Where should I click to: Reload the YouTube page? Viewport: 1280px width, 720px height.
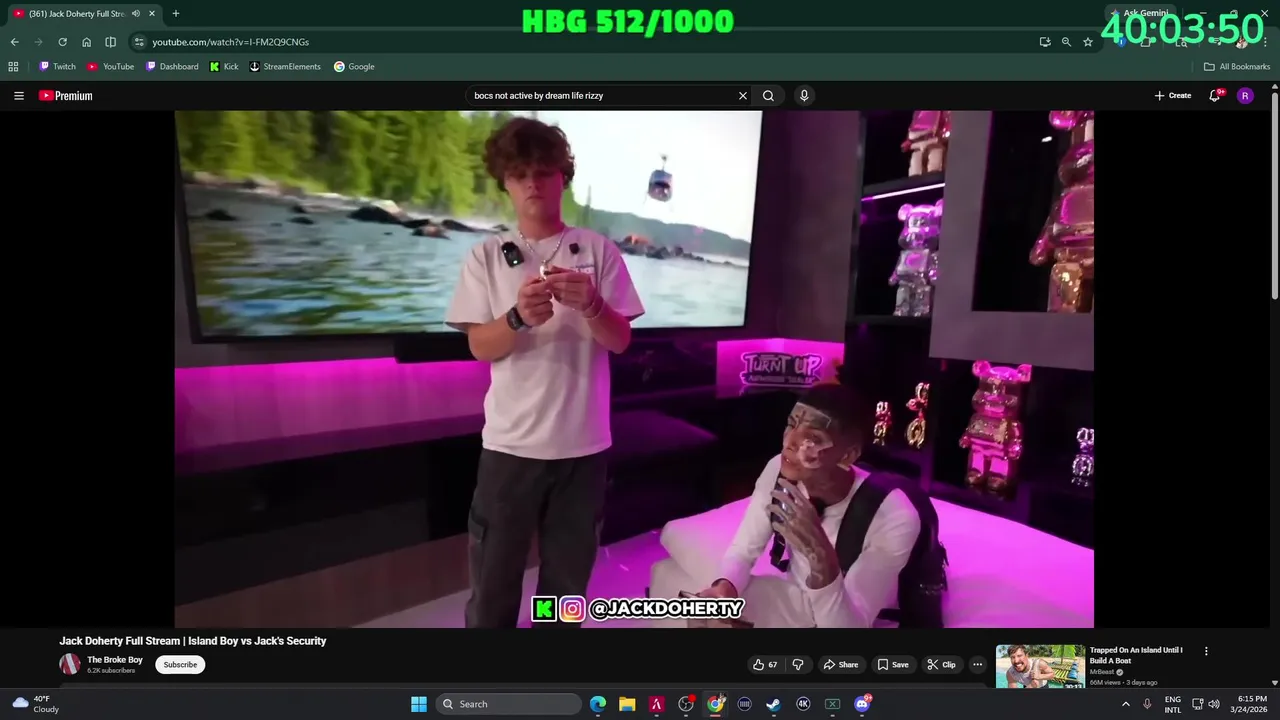tap(62, 42)
